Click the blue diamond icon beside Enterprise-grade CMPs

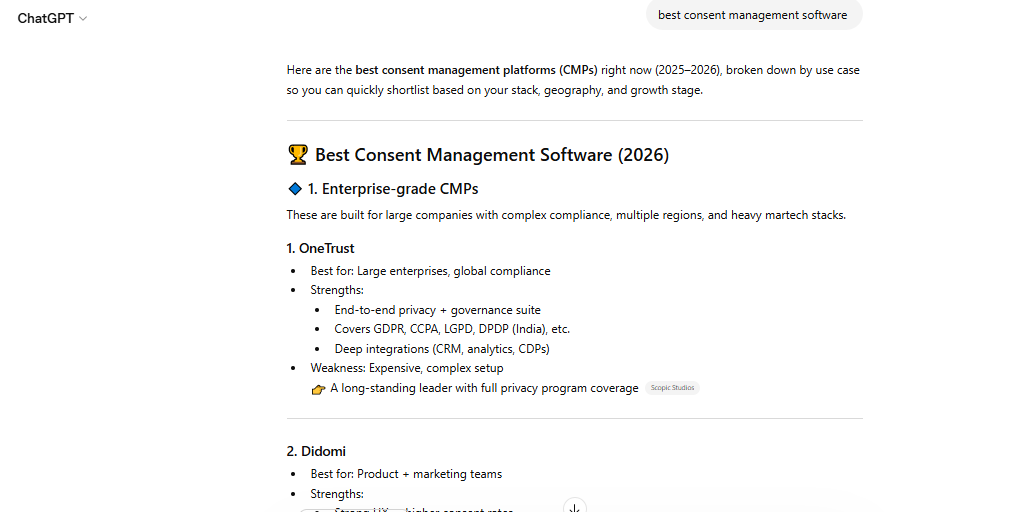click(295, 189)
